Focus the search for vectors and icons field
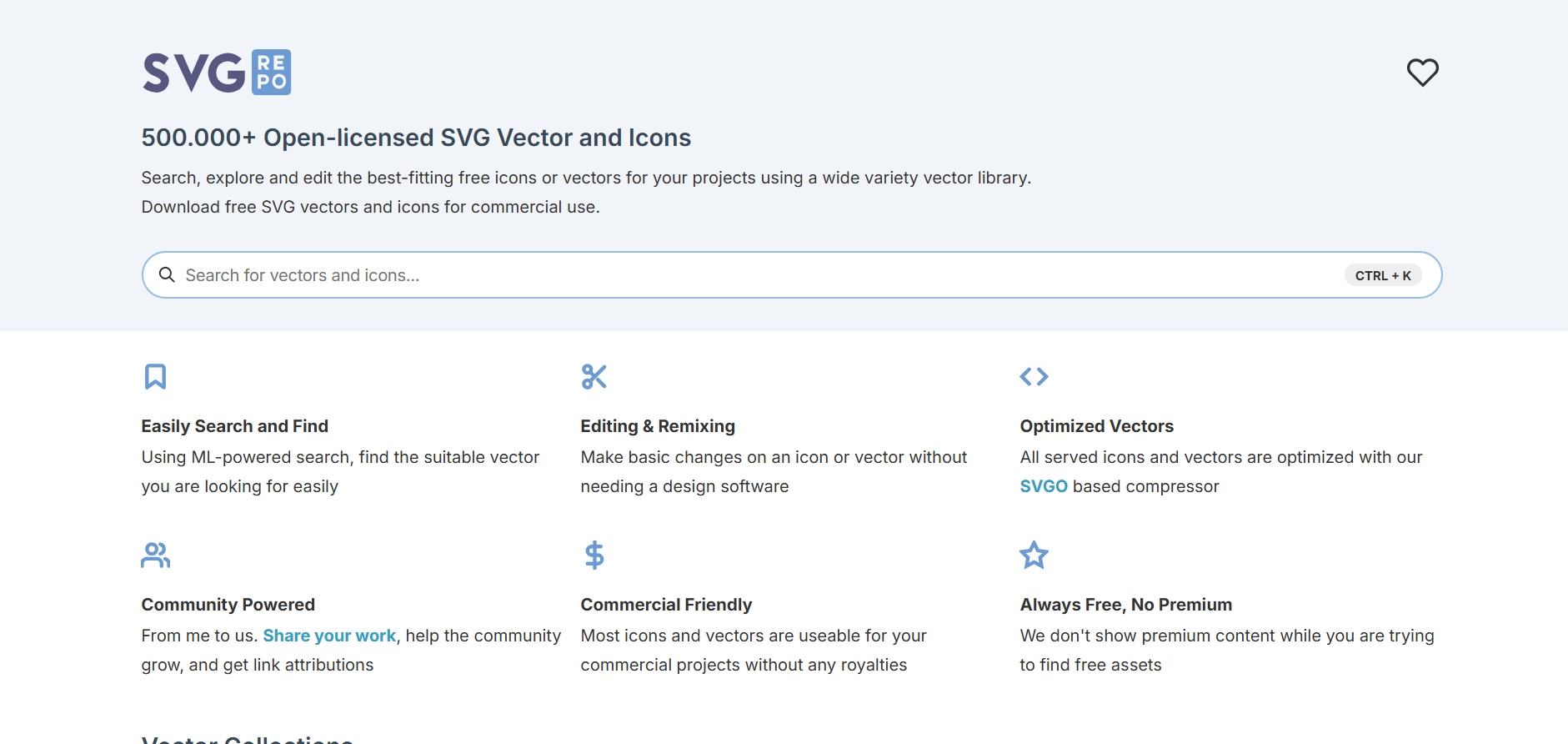Image resolution: width=1568 pixels, height=744 pixels. pyautogui.click(x=750, y=275)
